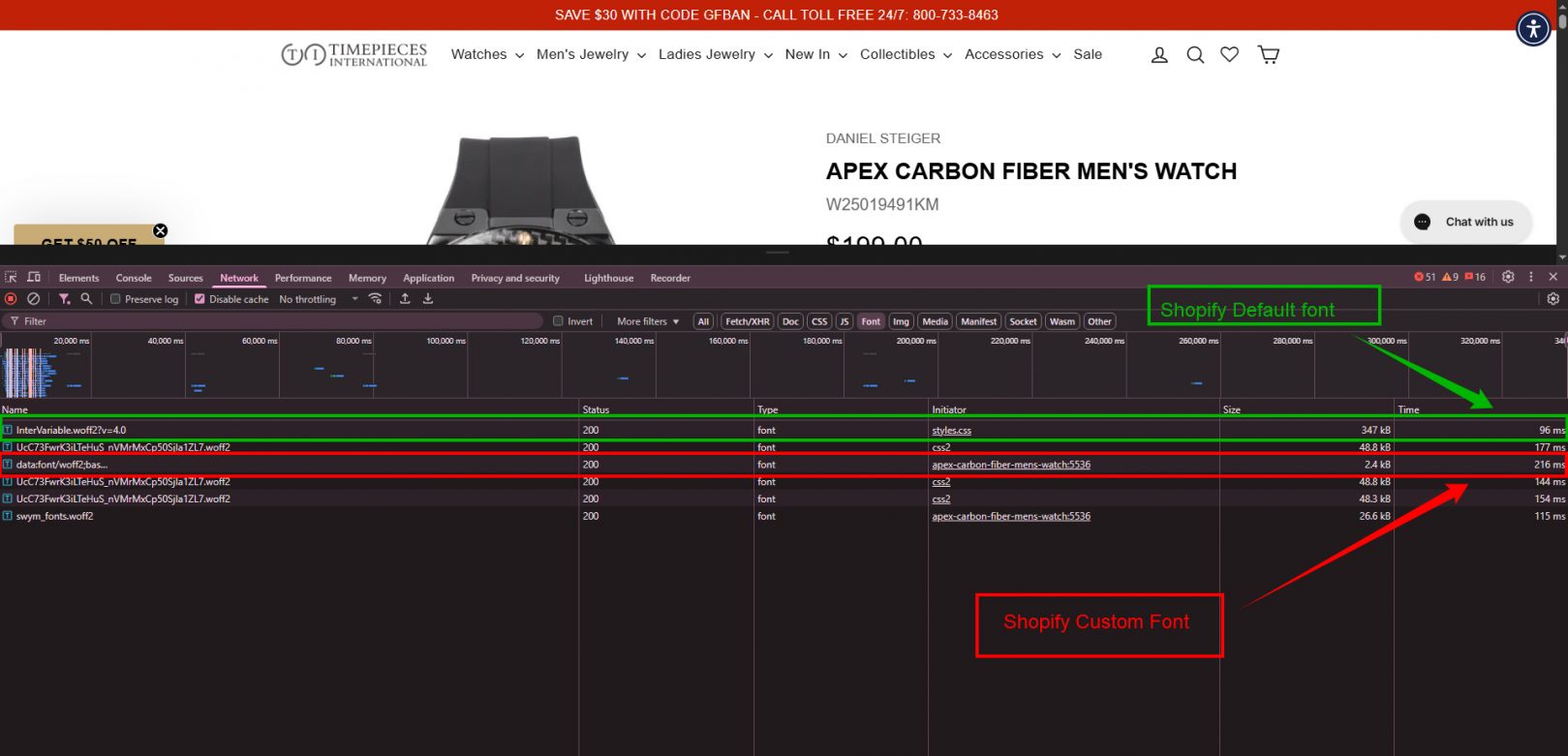Switch to Recorder tab
Screen dimensions: 1568x756
670,278
